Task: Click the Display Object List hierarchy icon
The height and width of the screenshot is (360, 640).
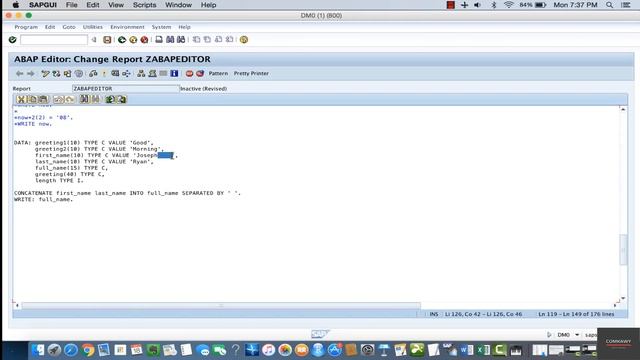Action: point(141,73)
